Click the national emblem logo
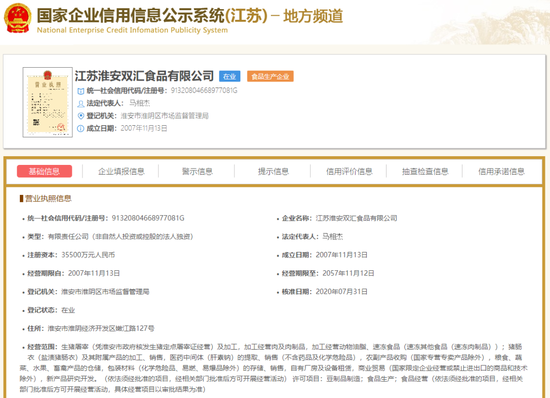 pyautogui.click(x=18, y=18)
